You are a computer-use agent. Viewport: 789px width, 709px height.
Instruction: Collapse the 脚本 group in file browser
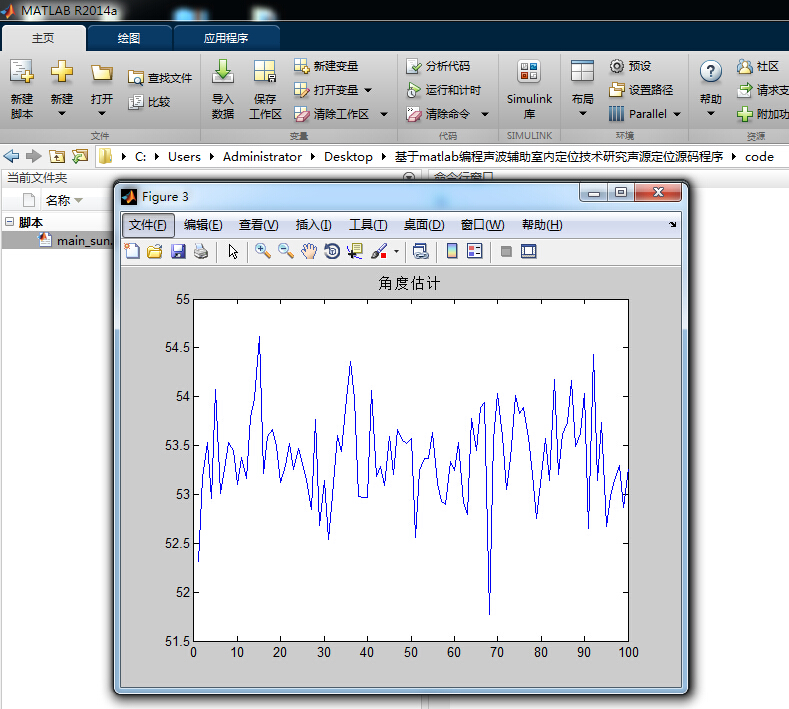click(9, 222)
